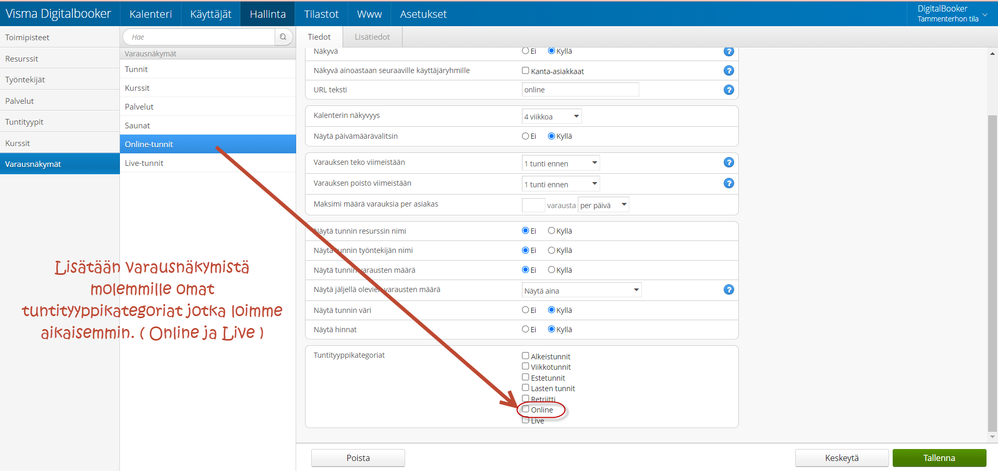The image size is (998, 471).
Task: Open the Kalenteri menu
Action: point(150,13)
